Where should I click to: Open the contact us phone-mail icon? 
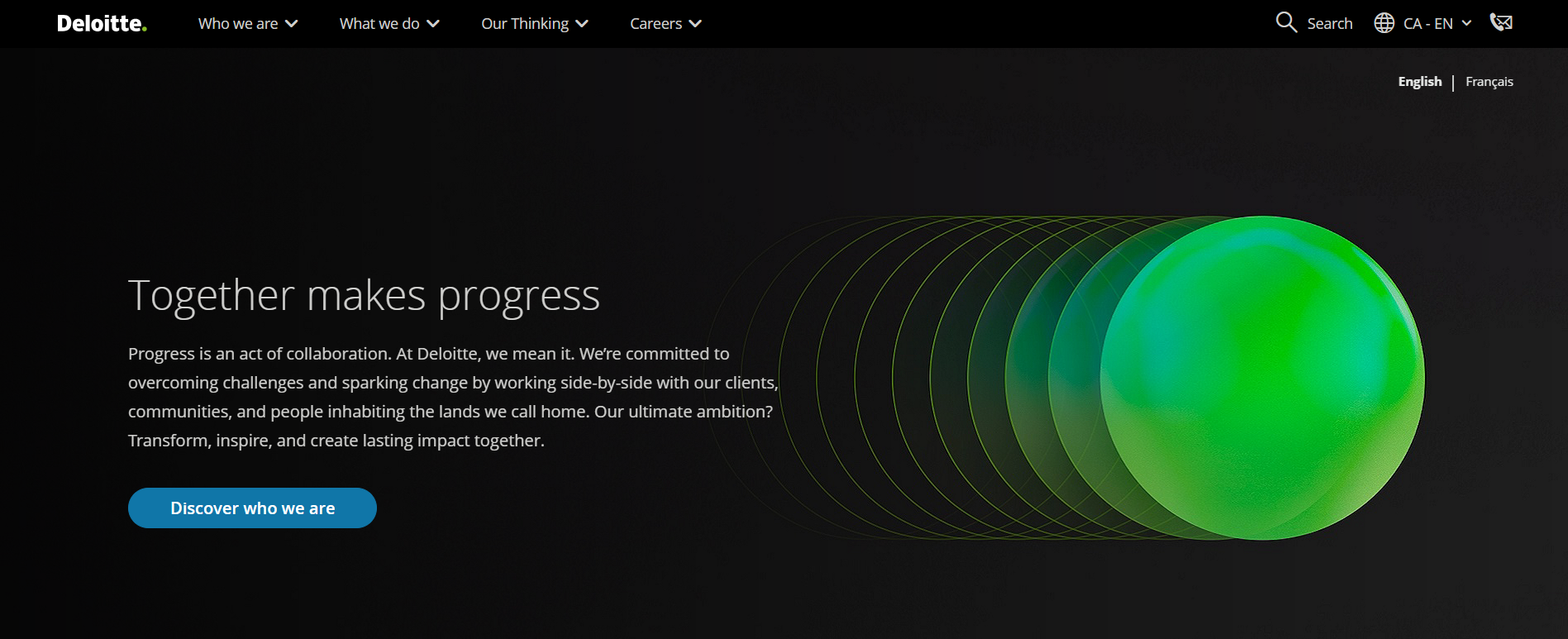[1501, 22]
